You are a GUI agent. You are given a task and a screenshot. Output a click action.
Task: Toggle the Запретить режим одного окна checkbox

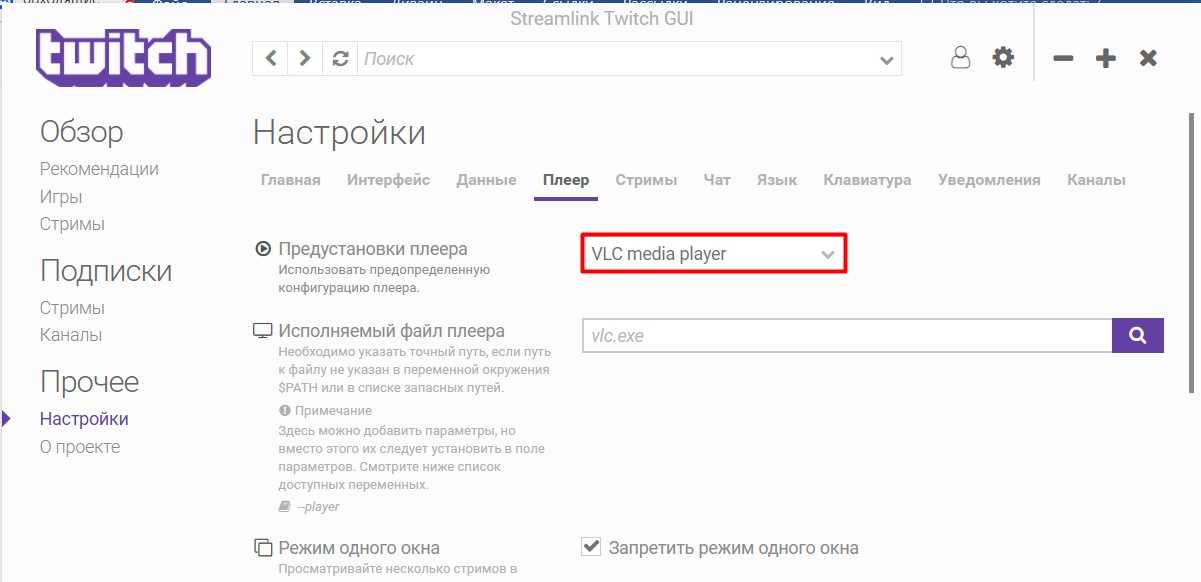point(591,547)
